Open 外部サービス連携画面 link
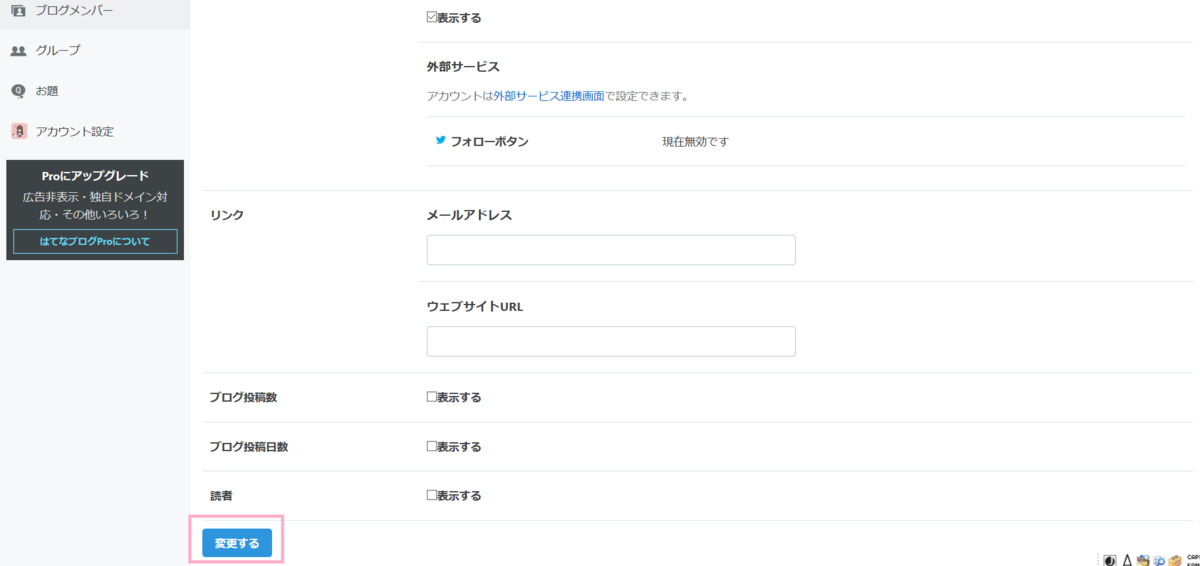The width and height of the screenshot is (1200, 566). (548, 97)
